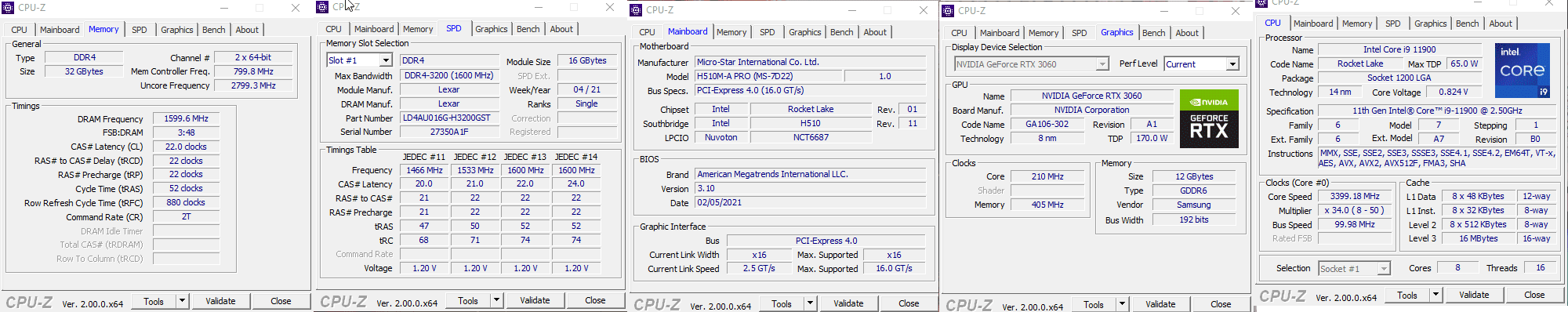This screenshot has height=312, width=1568.
Task: Click Validate button in CPU window
Action: point(1474,295)
